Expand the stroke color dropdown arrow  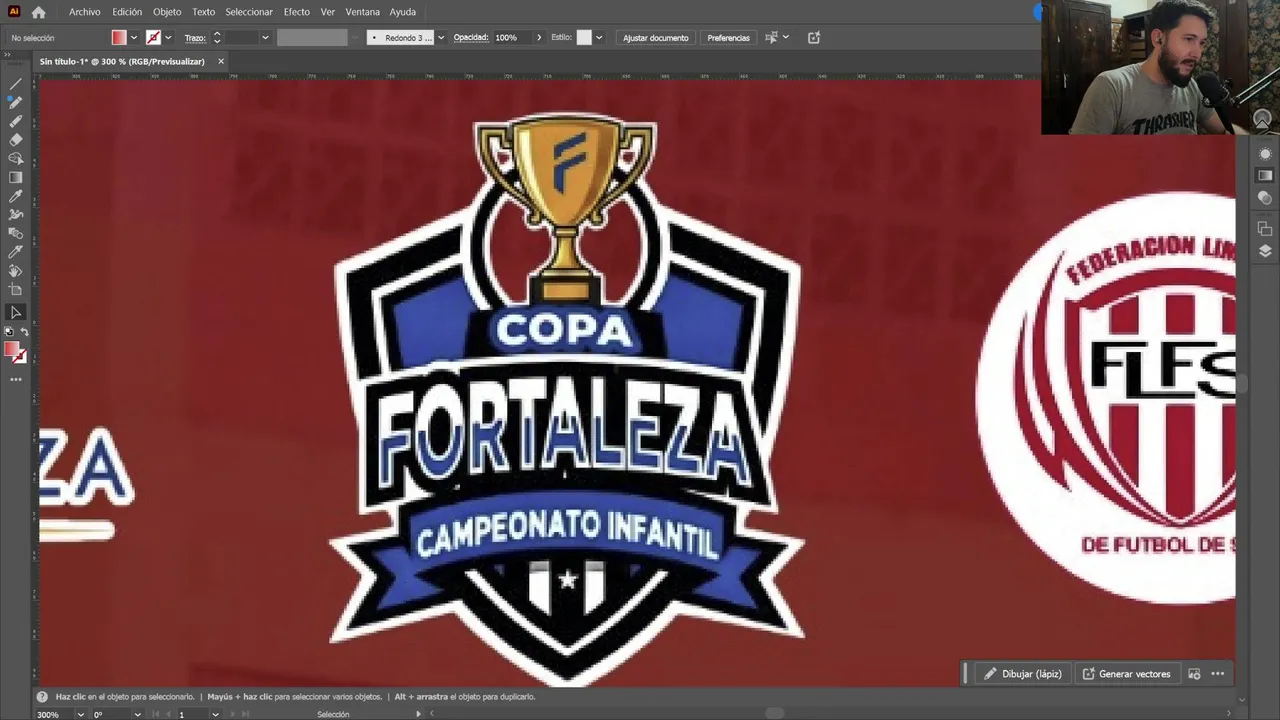[x=168, y=38]
